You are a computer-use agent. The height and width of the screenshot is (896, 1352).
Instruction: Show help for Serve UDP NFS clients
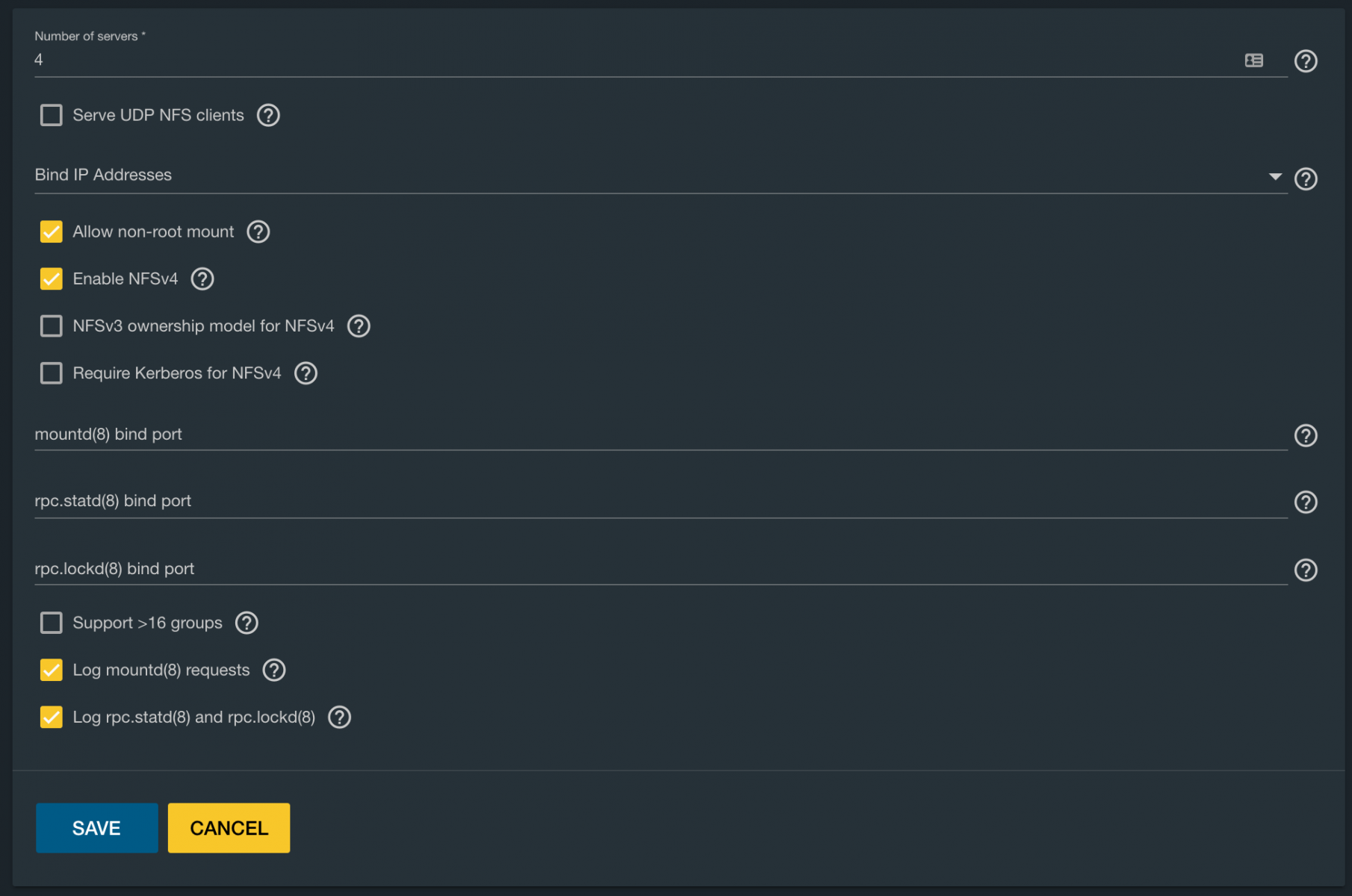click(268, 115)
